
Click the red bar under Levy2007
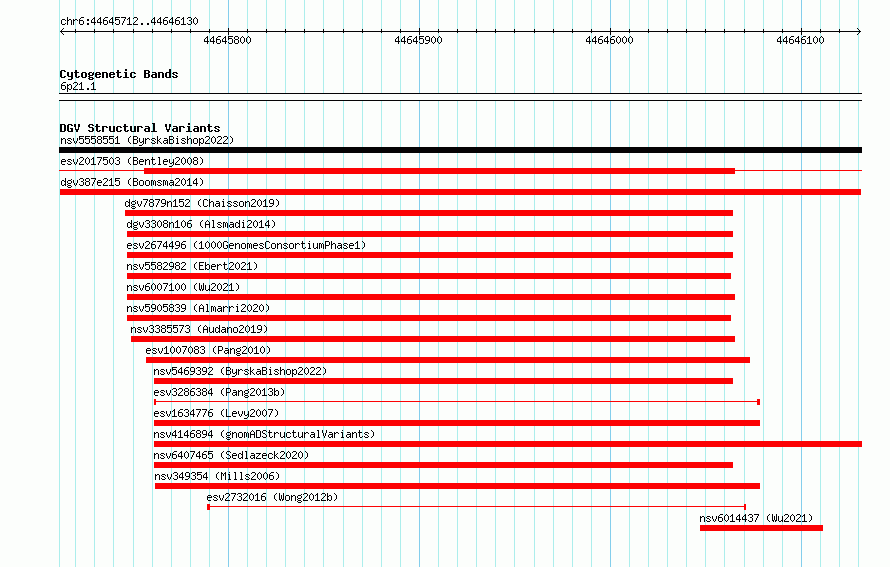[457, 423]
